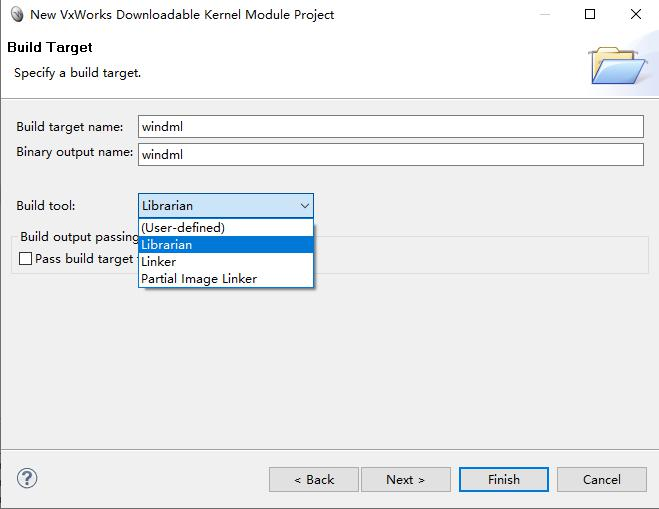Image resolution: width=659 pixels, height=509 pixels.
Task: Pick Linker from the build tool list
Action: pos(226,261)
